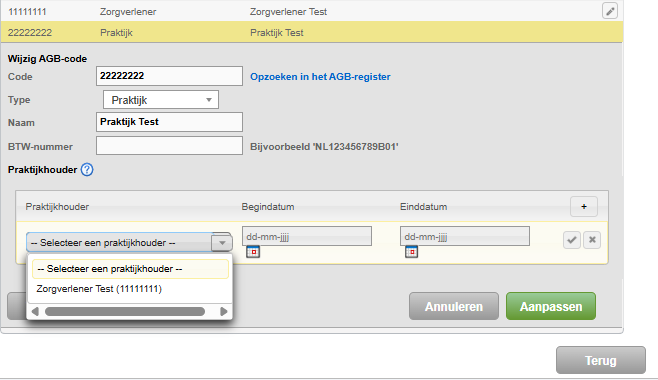Click 'Zorgverlener Test' name cell
Screen dimensions: 658x380
pyautogui.click(x=288, y=12)
